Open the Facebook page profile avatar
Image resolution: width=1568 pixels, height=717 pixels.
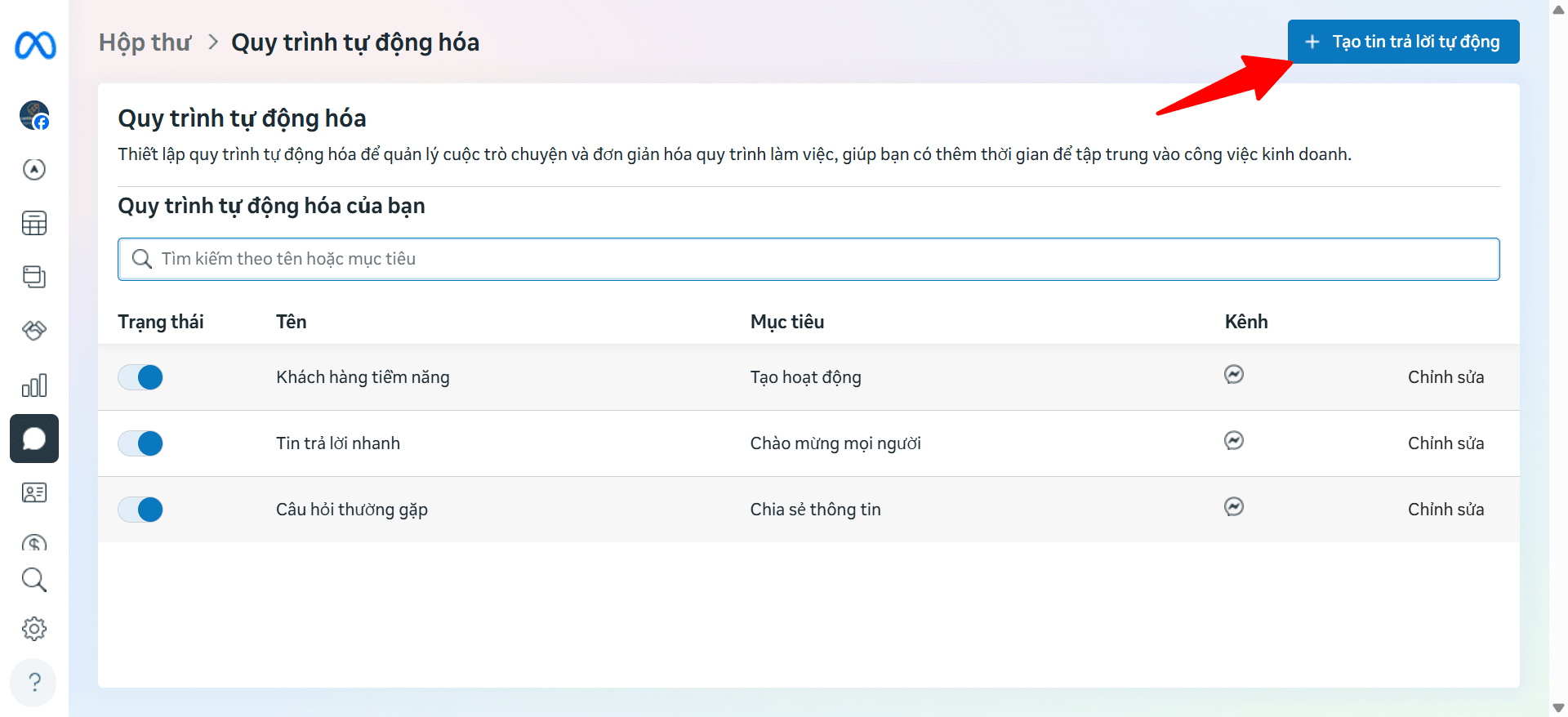click(x=34, y=115)
